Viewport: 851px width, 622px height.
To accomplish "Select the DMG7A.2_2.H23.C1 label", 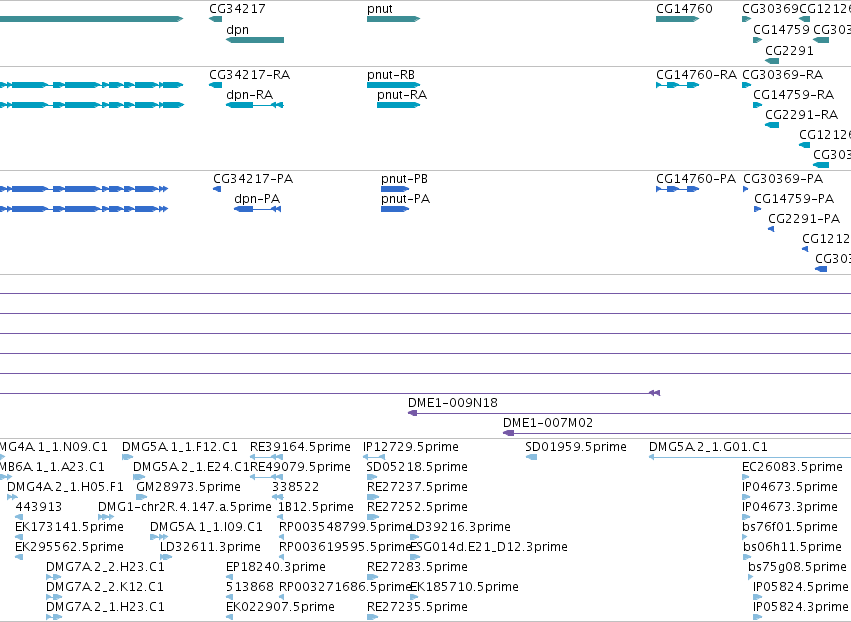I will (x=105, y=568).
